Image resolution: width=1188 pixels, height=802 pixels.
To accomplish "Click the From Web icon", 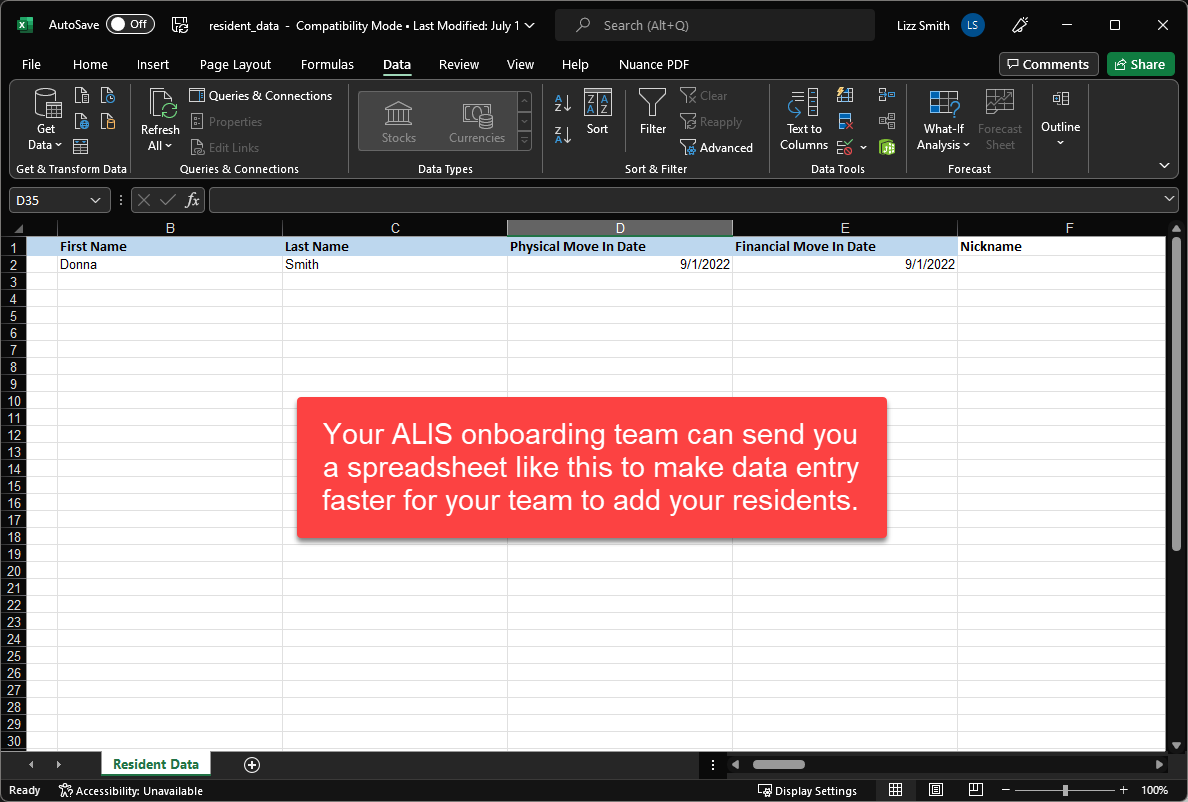I will tap(82, 121).
